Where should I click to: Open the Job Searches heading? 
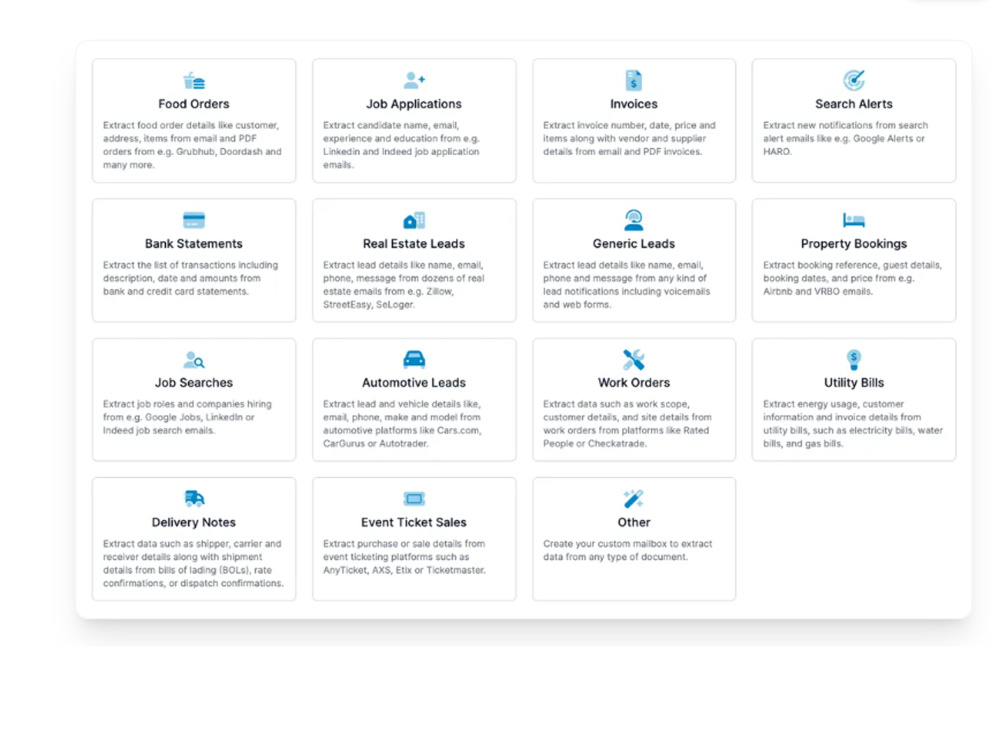[194, 383]
